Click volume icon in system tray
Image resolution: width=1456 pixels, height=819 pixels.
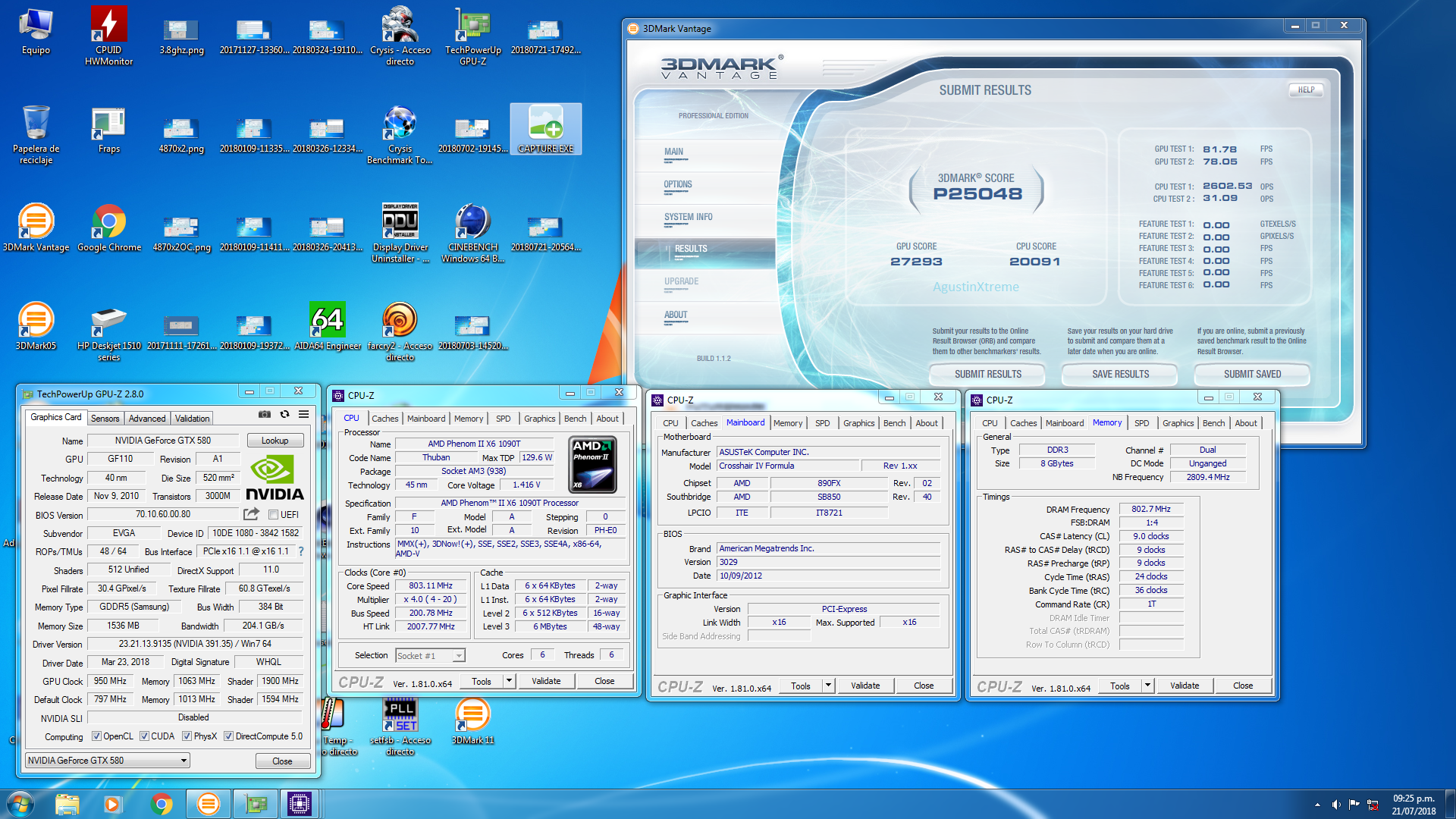pos(1335,805)
